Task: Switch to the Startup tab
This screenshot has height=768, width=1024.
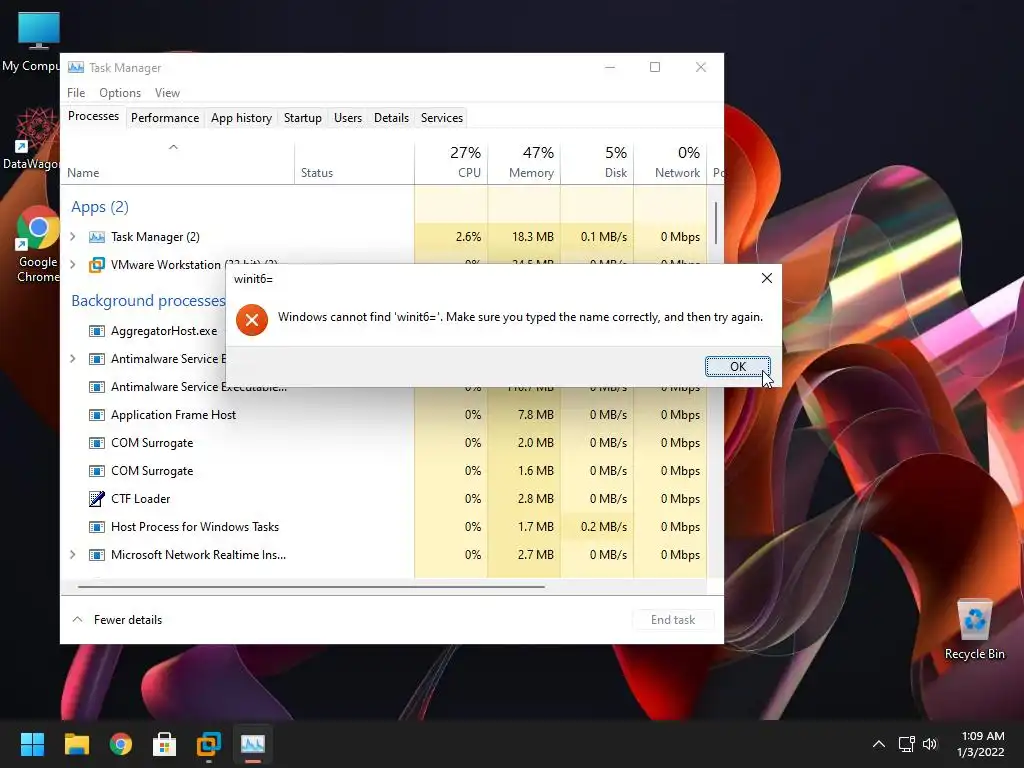Action: pyautogui.click(x=302, y=118)
